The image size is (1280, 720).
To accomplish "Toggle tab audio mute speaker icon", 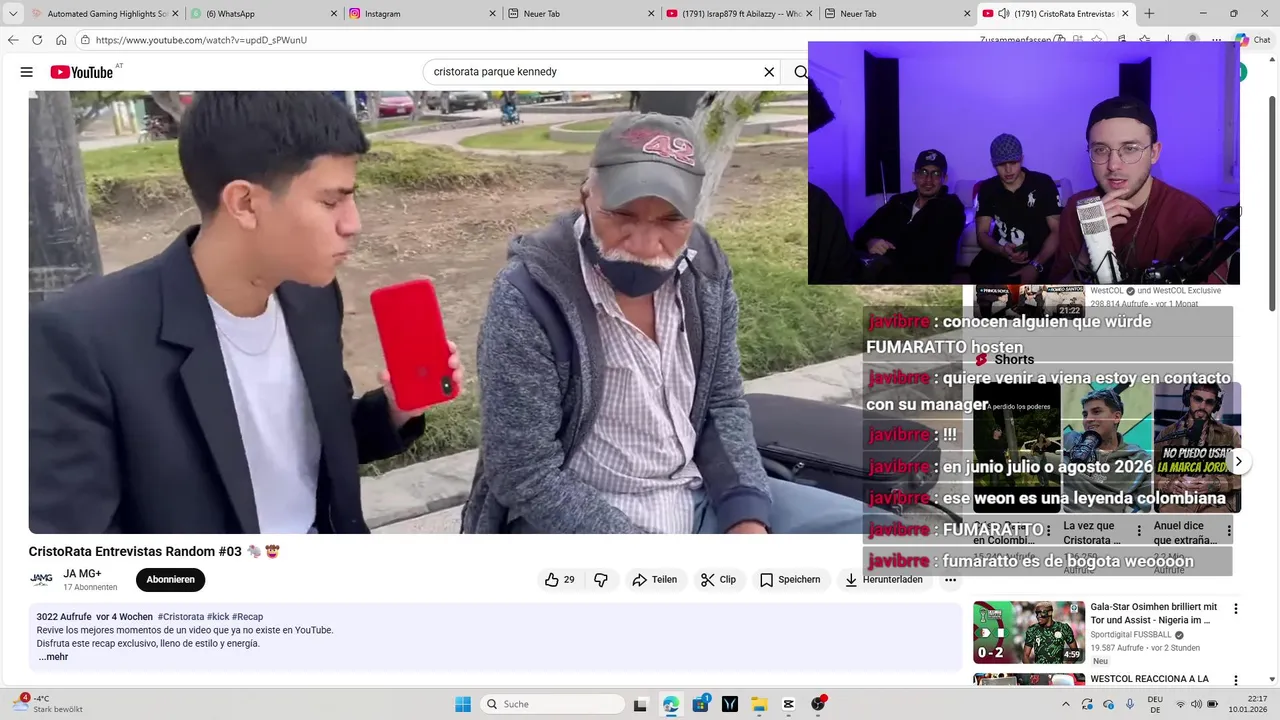I will (x=1003, y=14).
